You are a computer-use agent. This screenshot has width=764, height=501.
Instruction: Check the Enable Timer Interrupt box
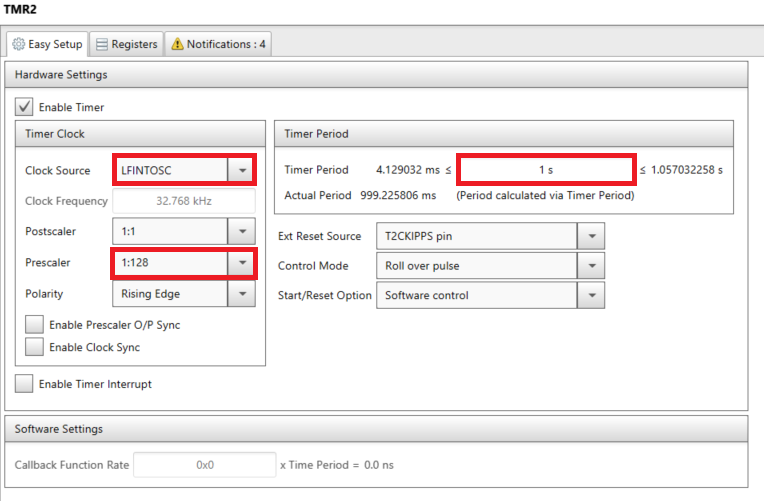[24, 383]
